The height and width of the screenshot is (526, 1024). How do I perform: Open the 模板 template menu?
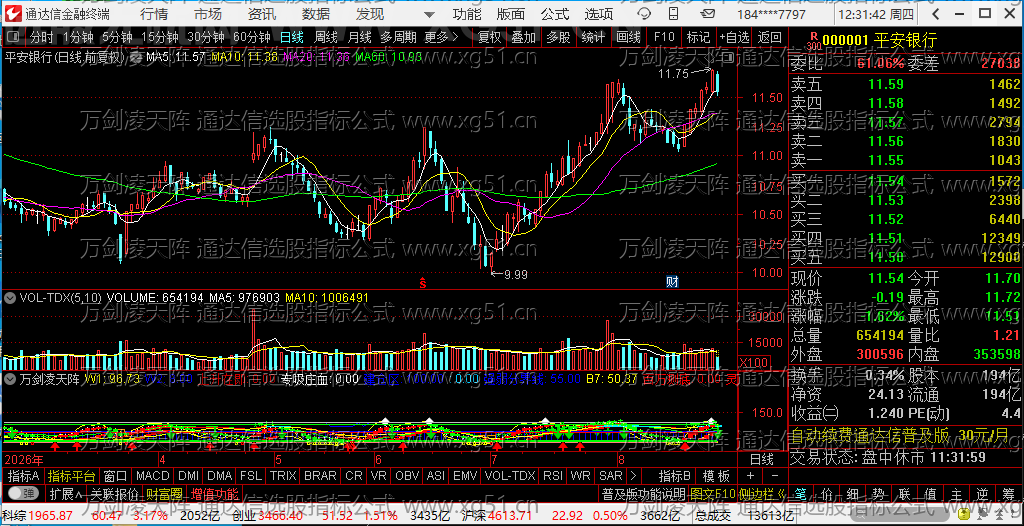pos(715,476)
